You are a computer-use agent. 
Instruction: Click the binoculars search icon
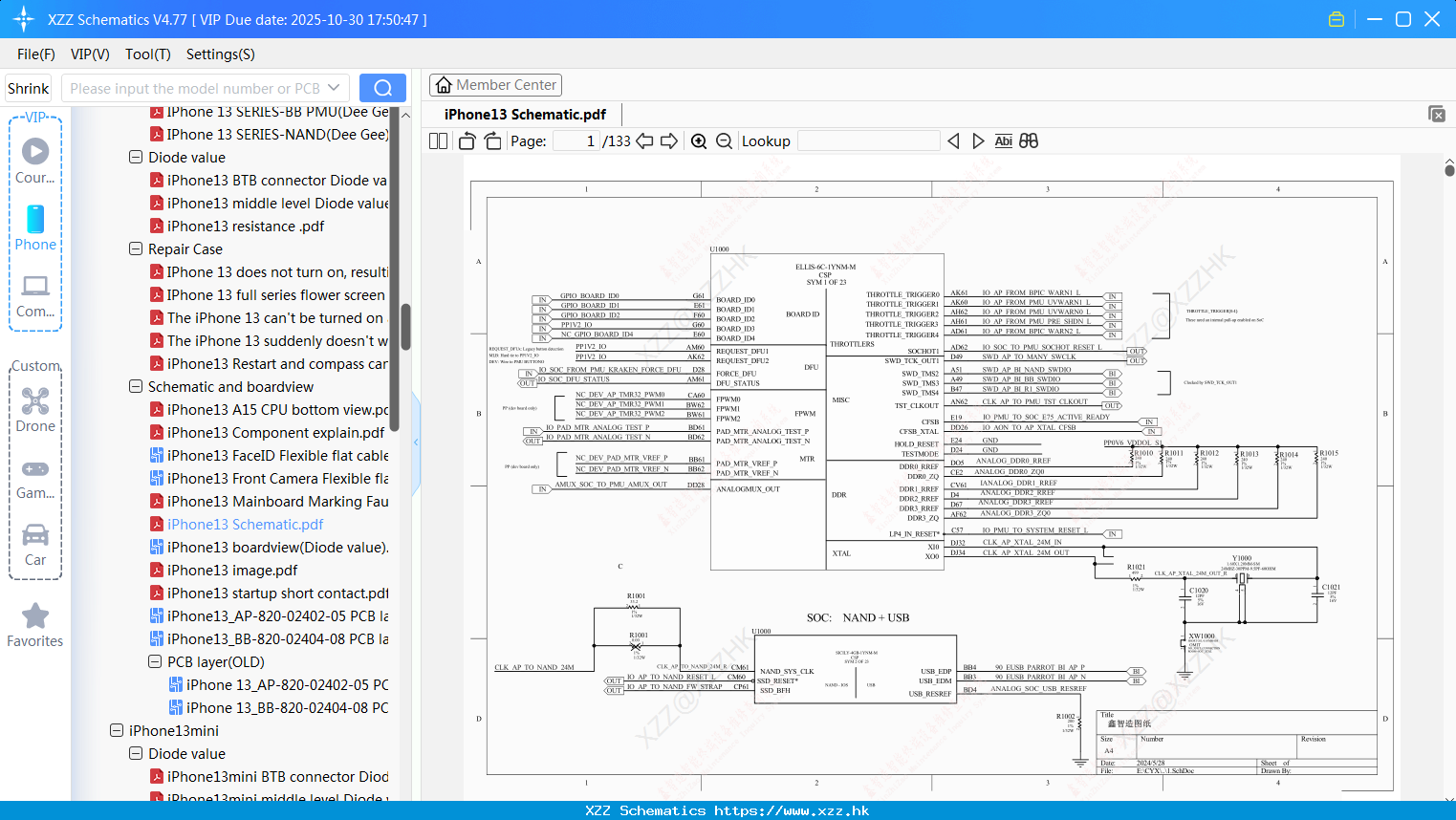pyautogui.click(x=1029, y=141)
